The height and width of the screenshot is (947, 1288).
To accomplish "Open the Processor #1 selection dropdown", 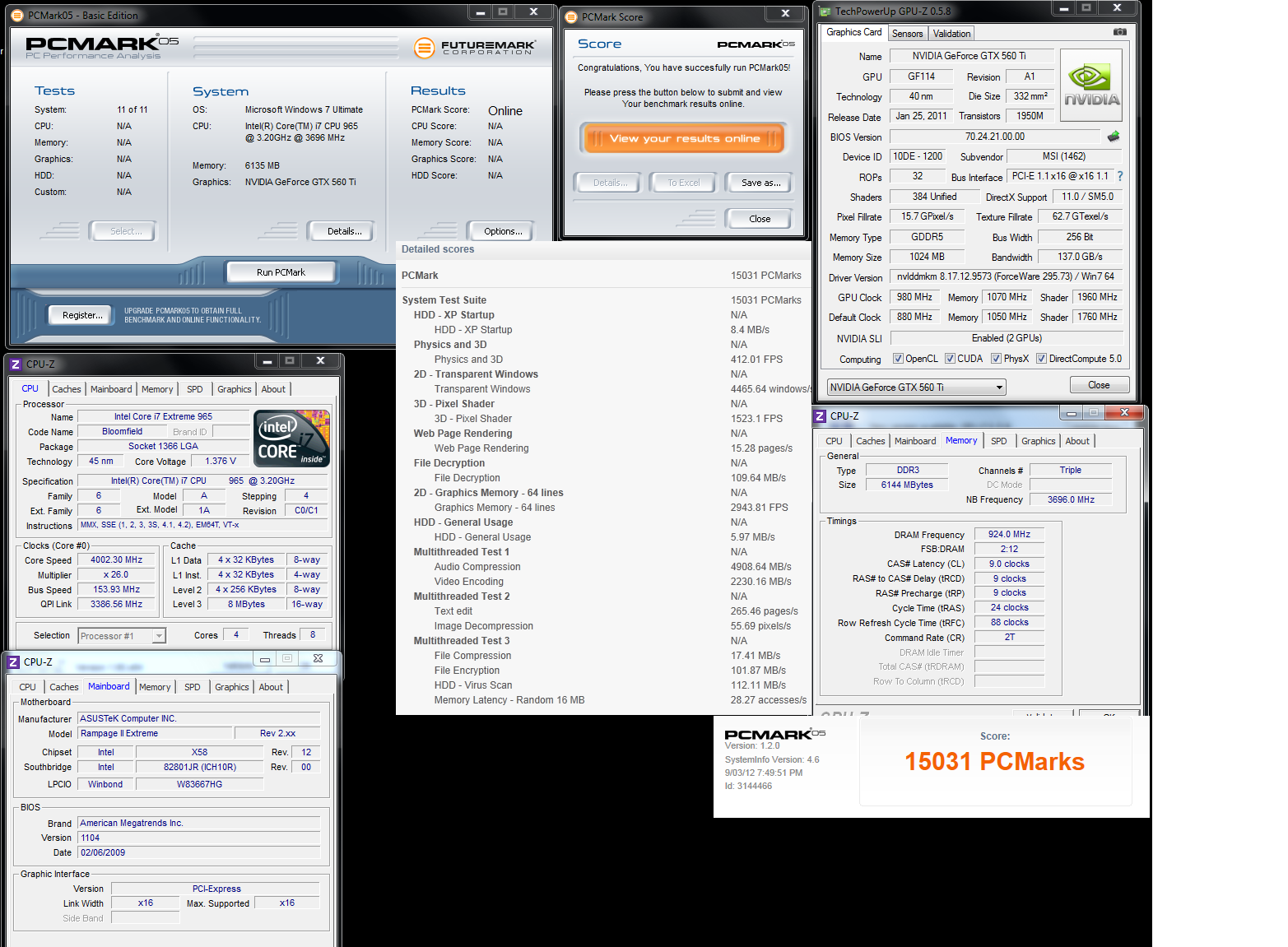I will 122,636.
